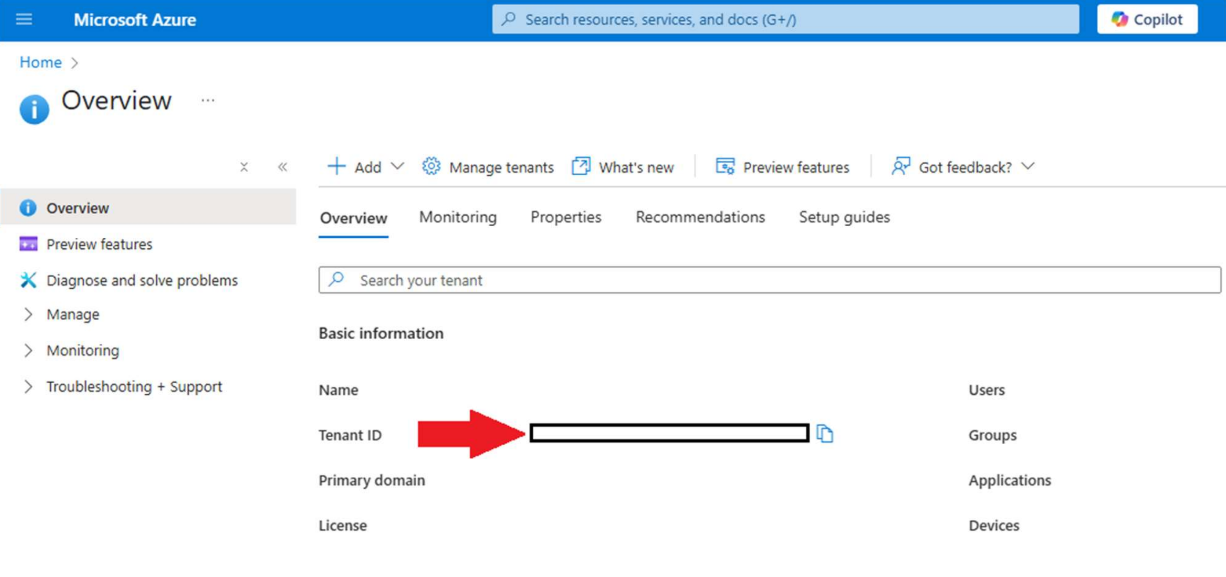Click the Got feedback person icon
The height and width of the screenshot is (577, 1226).
900,167
